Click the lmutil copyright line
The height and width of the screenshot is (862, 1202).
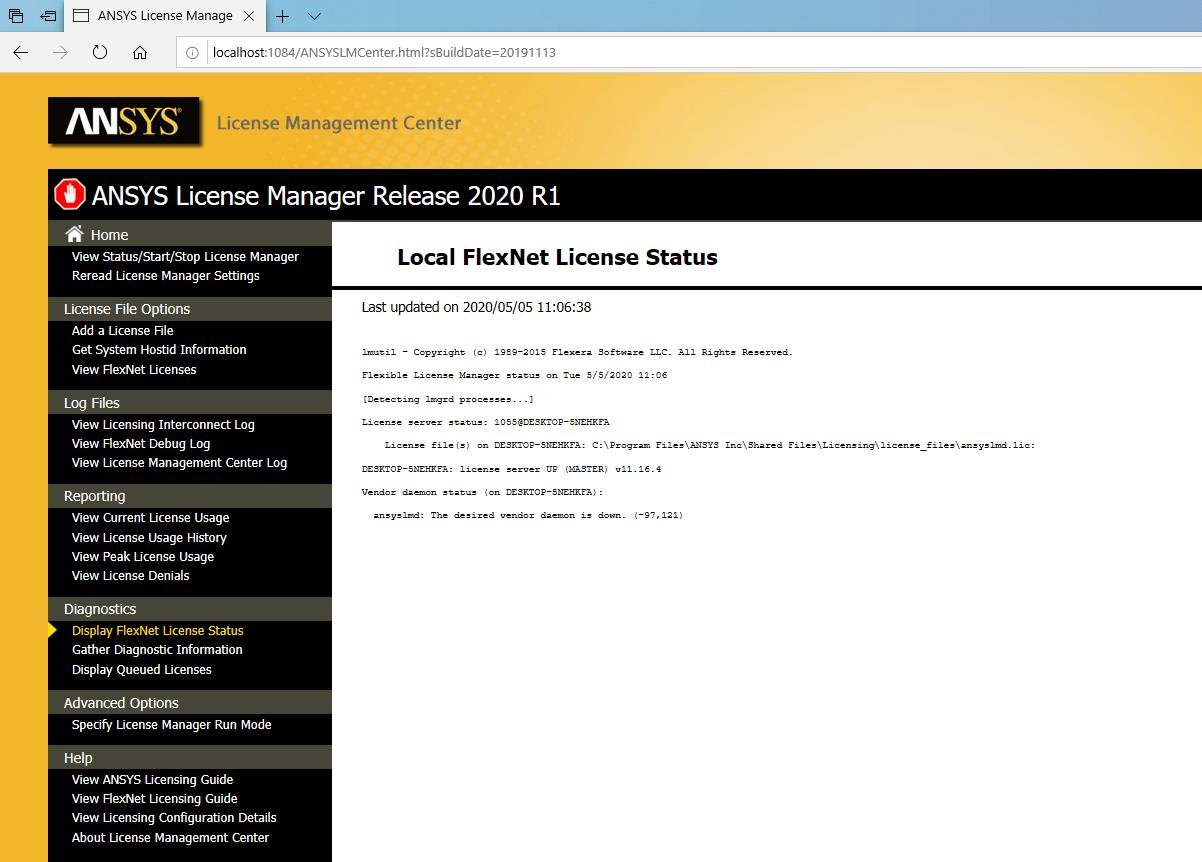(577, 352)
